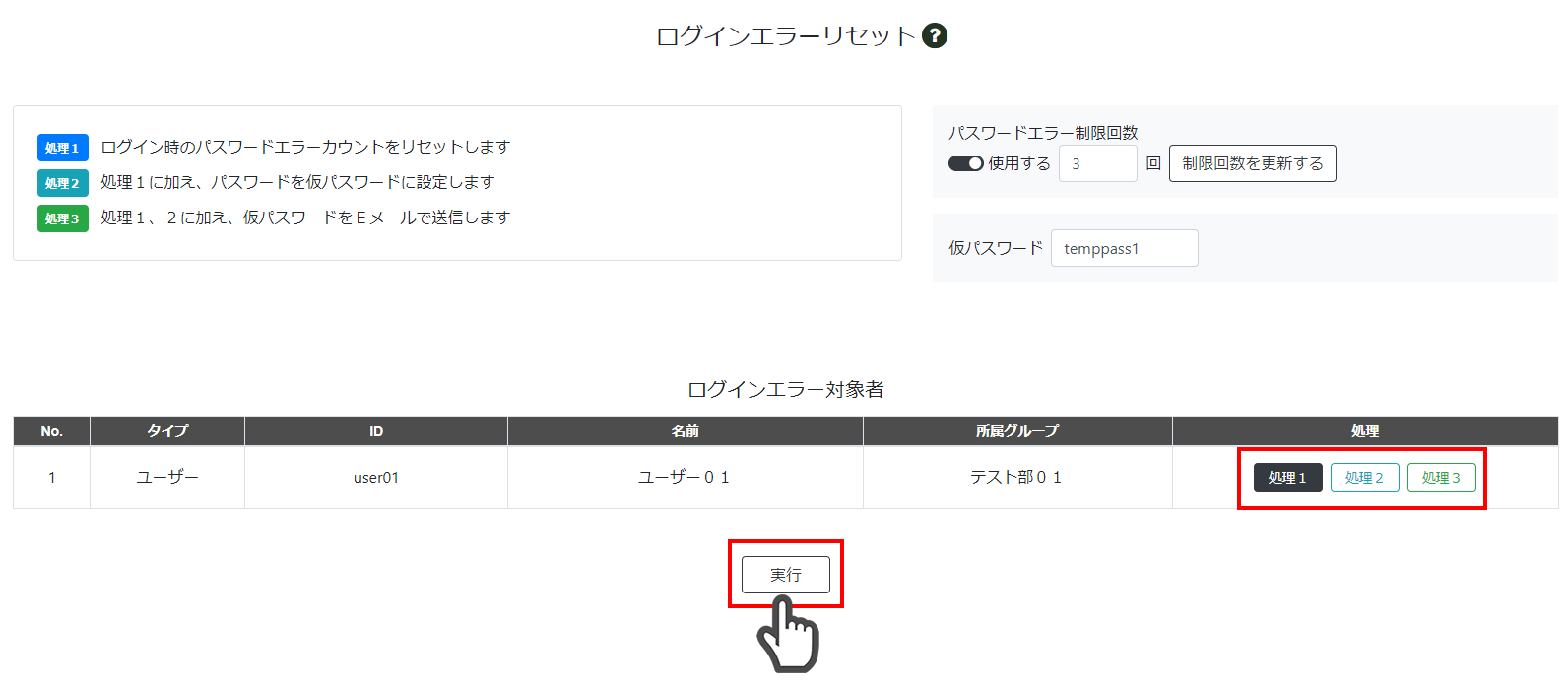The height and width of the screenshot is (686, 1568).
Task: Click the blue 処理1 legend badge
Action: pyautogui.click(x=63, y=148)
